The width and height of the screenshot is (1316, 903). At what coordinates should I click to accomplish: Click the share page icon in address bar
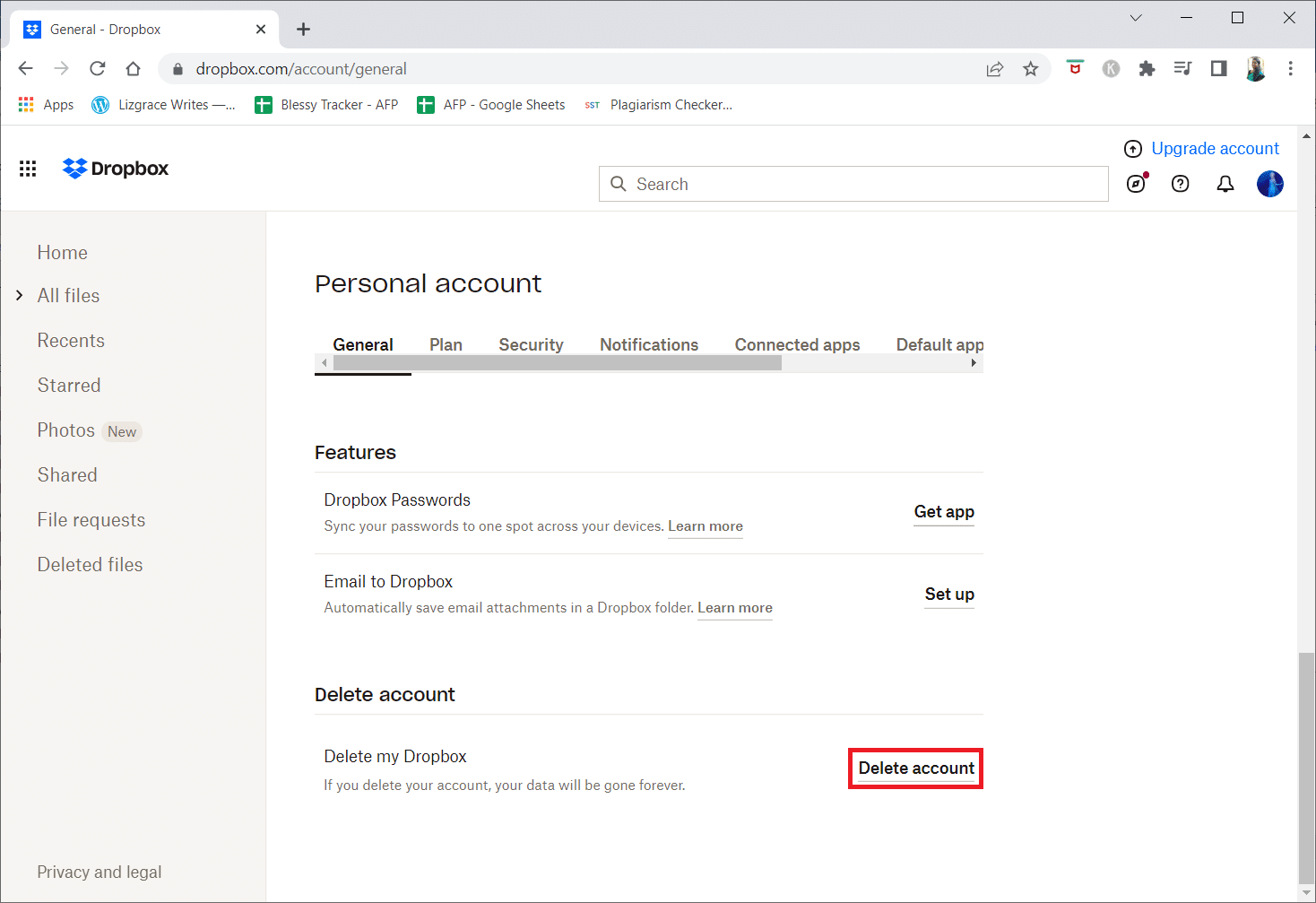(995, 69)
